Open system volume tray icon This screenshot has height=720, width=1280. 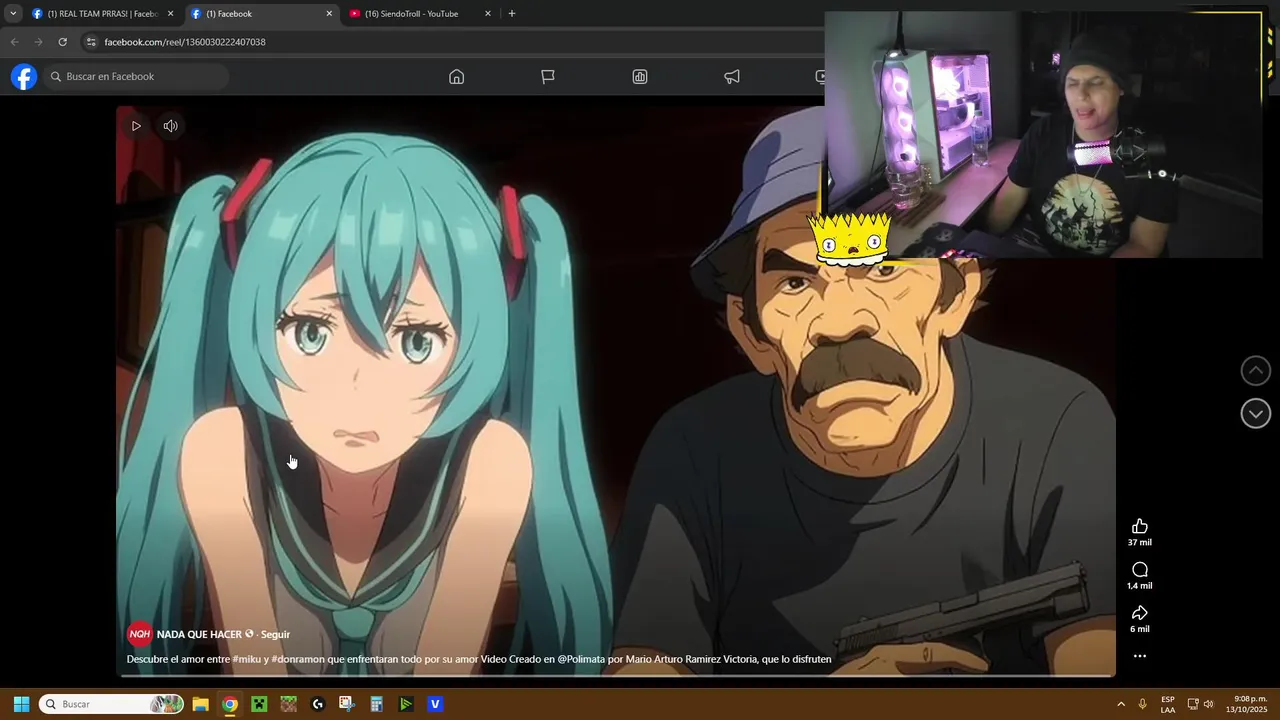click(x=1208, y=704)
